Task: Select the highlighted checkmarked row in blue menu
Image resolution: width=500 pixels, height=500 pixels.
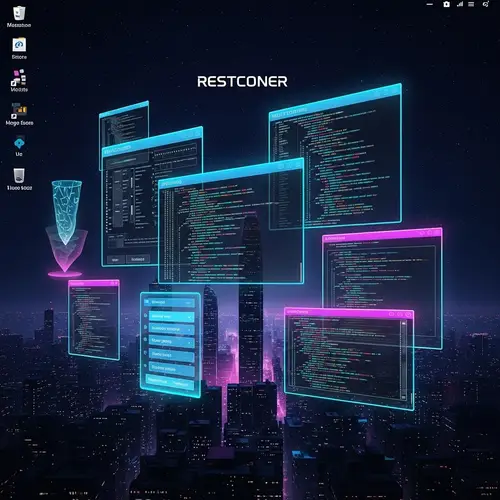Action: [171, 317]
